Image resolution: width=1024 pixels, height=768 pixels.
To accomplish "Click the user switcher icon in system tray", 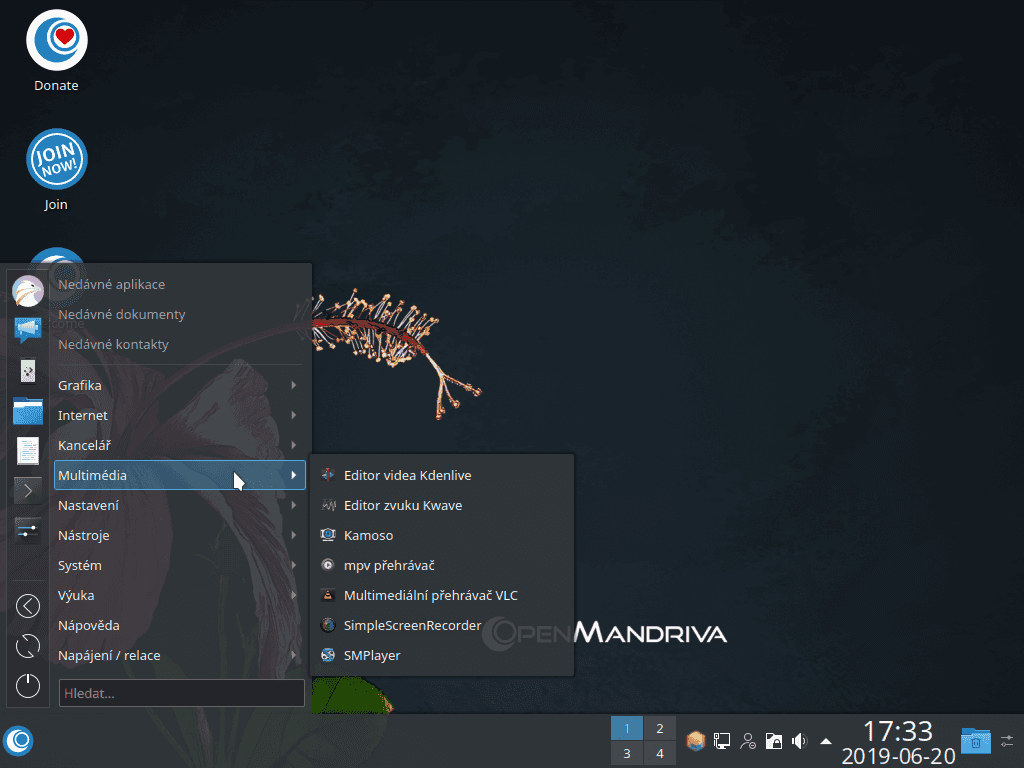I will [x=748, y=741].
